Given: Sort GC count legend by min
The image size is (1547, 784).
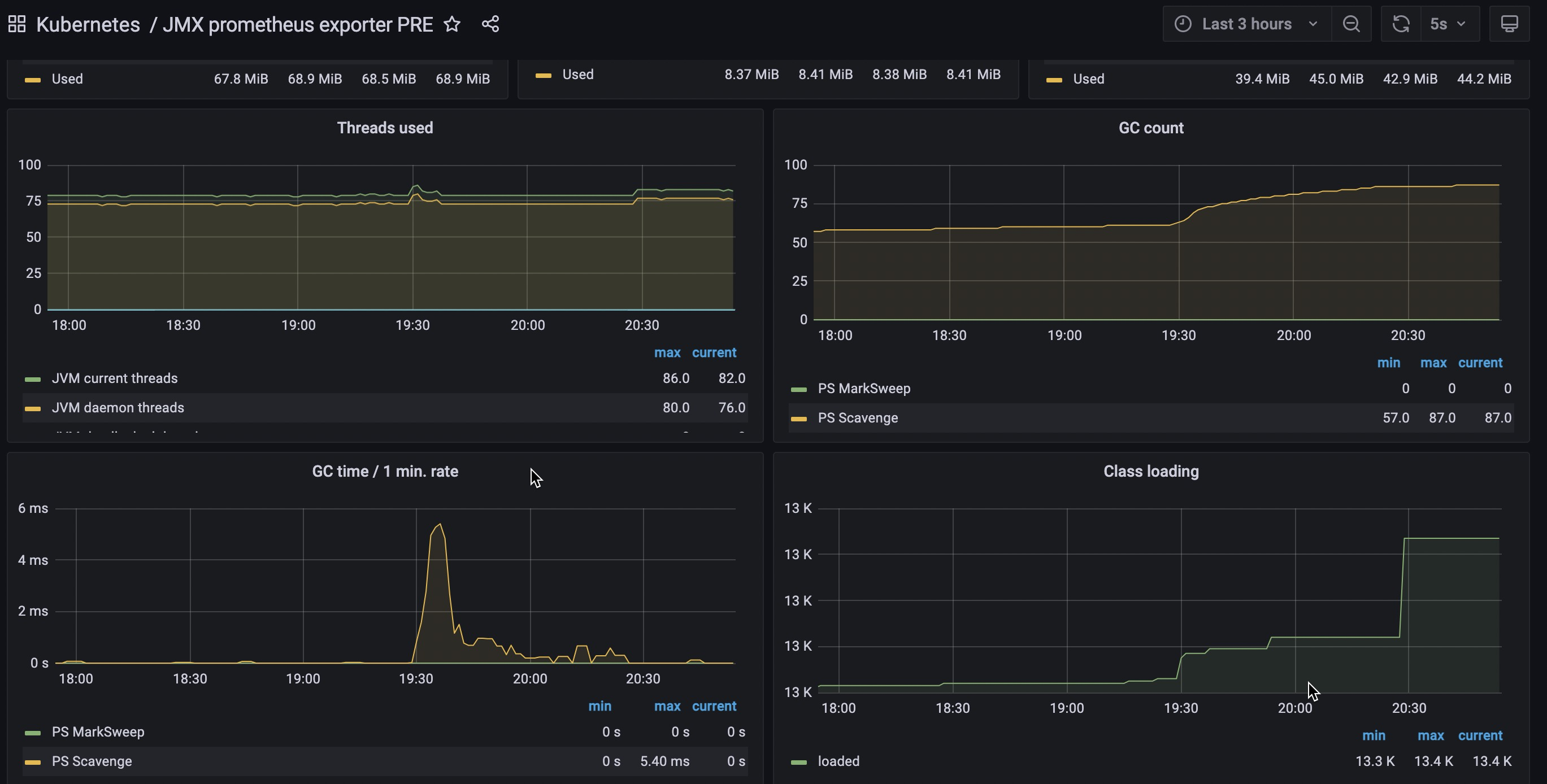Looking at the screenshot, I should (x=1388, y=363).
